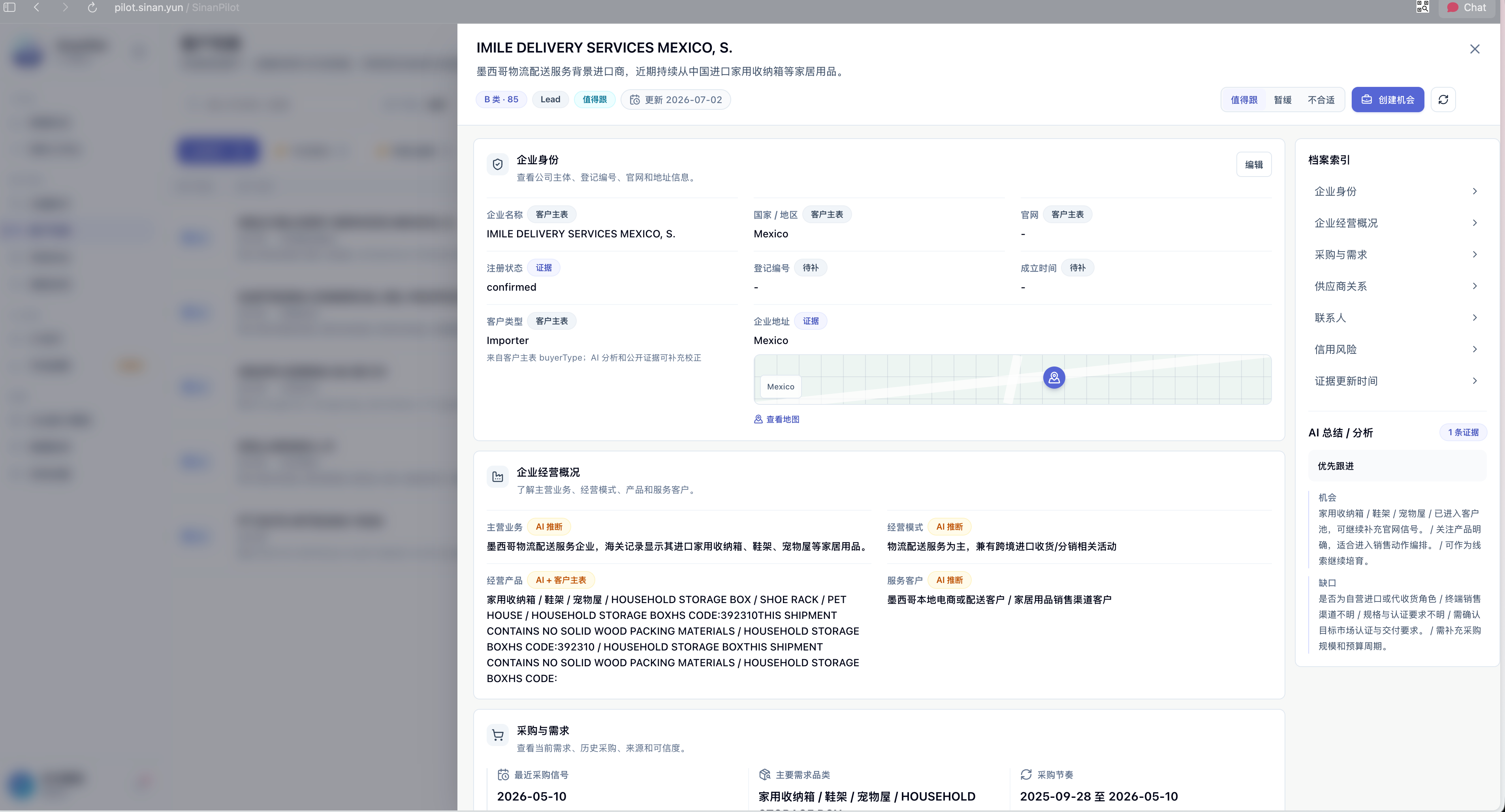Viewport: 1505px width, 812px height.
Task: Click the 2025-09-28 至 2026-05-10 purchase rhythm value
Action: (1099, 797)
